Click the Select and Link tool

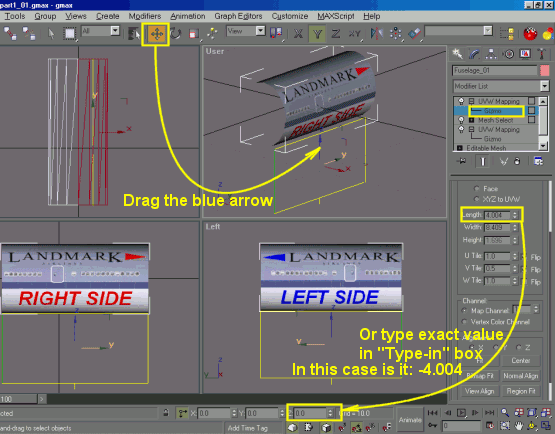pos(10,34)
